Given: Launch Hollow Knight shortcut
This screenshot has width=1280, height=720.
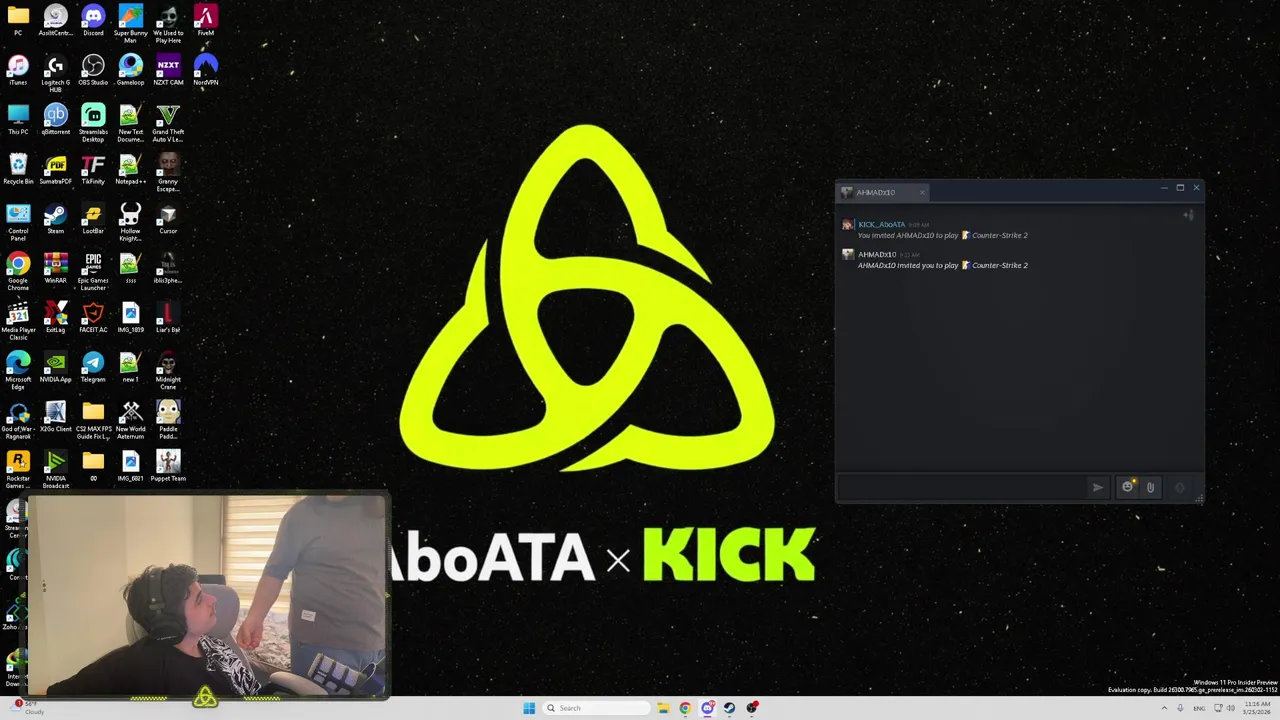Looking at the screenshot, I should pos(131,221).
